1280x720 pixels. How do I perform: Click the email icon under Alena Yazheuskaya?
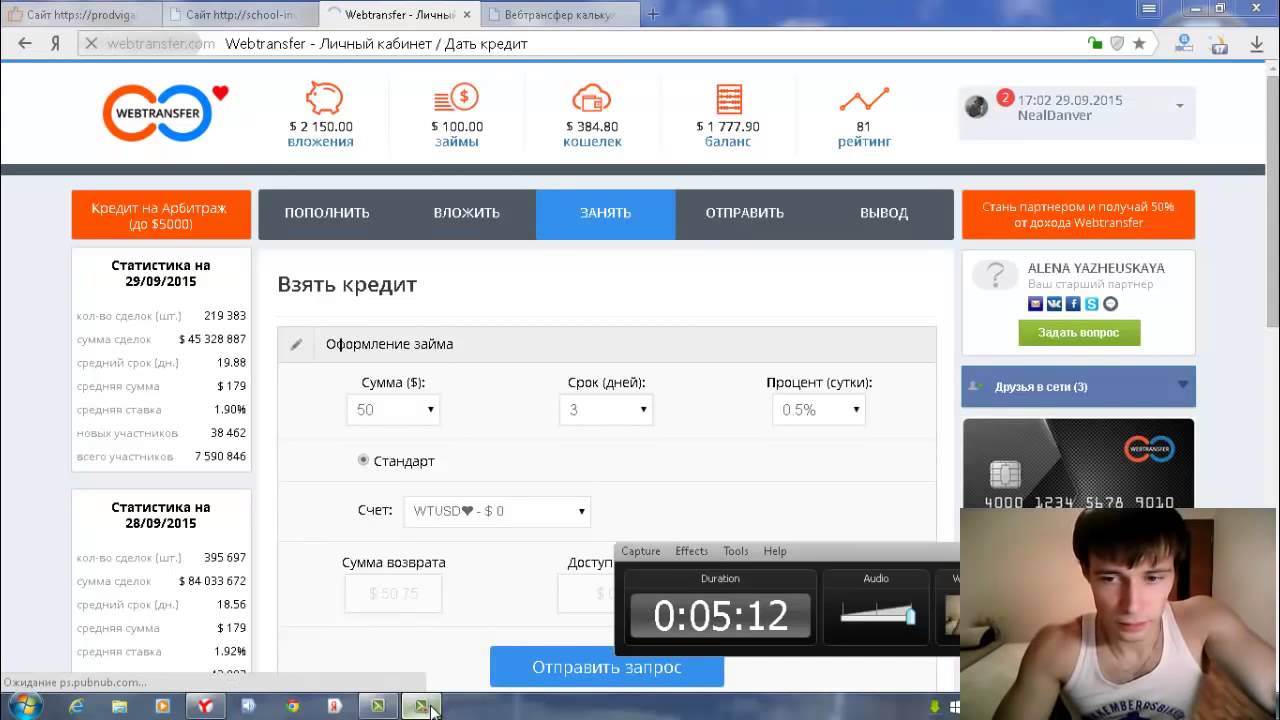click(x=1035, y=304)
